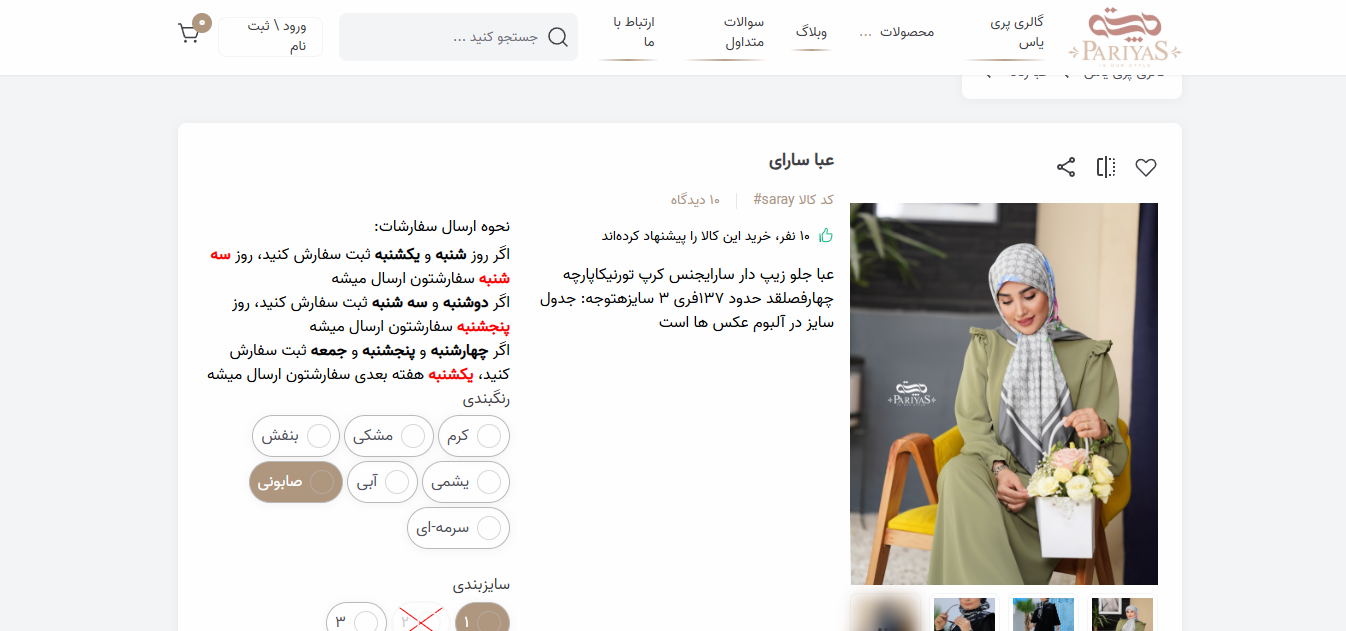Add product to wishlist heart icon
This screenshot has width=1346, height=631.
1145,168
